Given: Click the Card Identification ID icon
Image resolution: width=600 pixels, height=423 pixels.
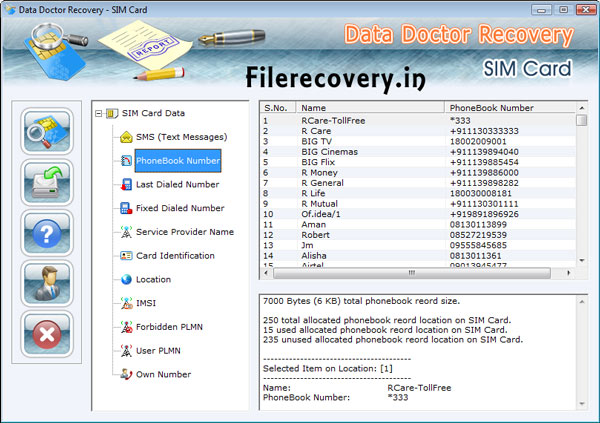Looking at the screenshot, I should (x=126, y=256).
